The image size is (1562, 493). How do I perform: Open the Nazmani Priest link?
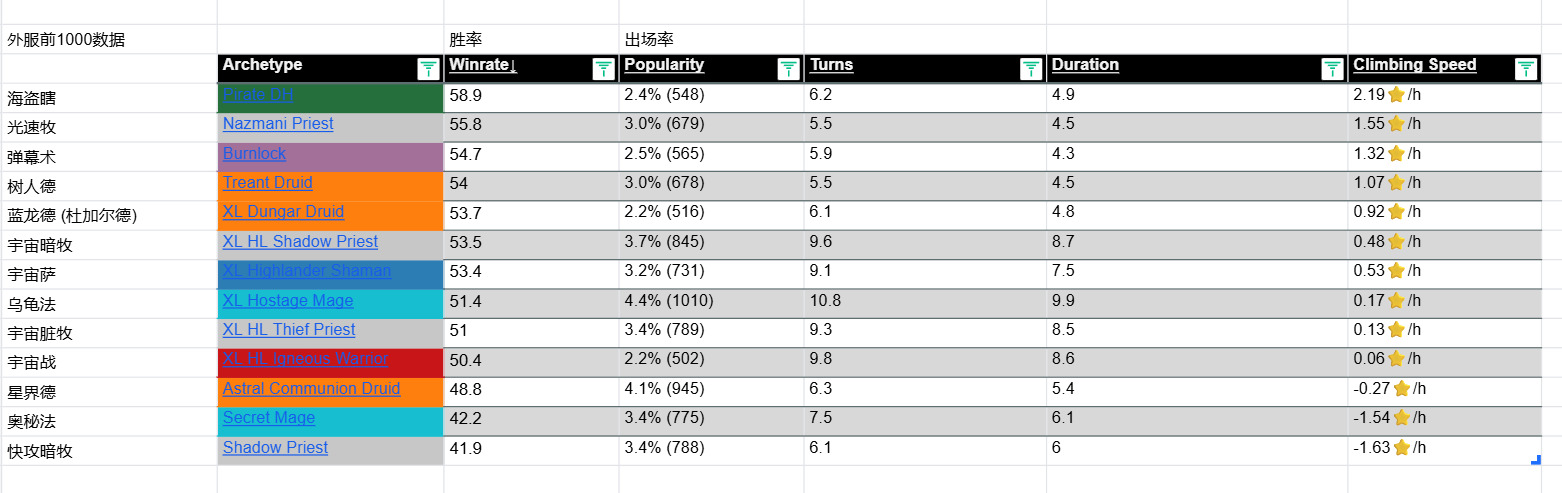(278, 124)
